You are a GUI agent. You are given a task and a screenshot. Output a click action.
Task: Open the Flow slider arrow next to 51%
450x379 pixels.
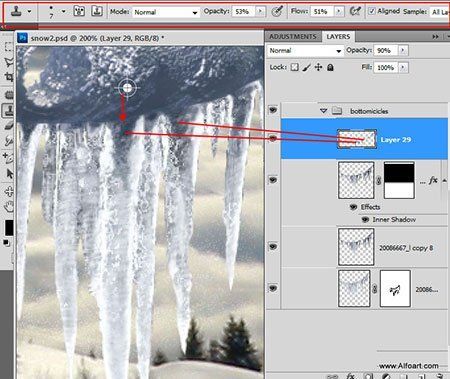[x=339, y=12]
